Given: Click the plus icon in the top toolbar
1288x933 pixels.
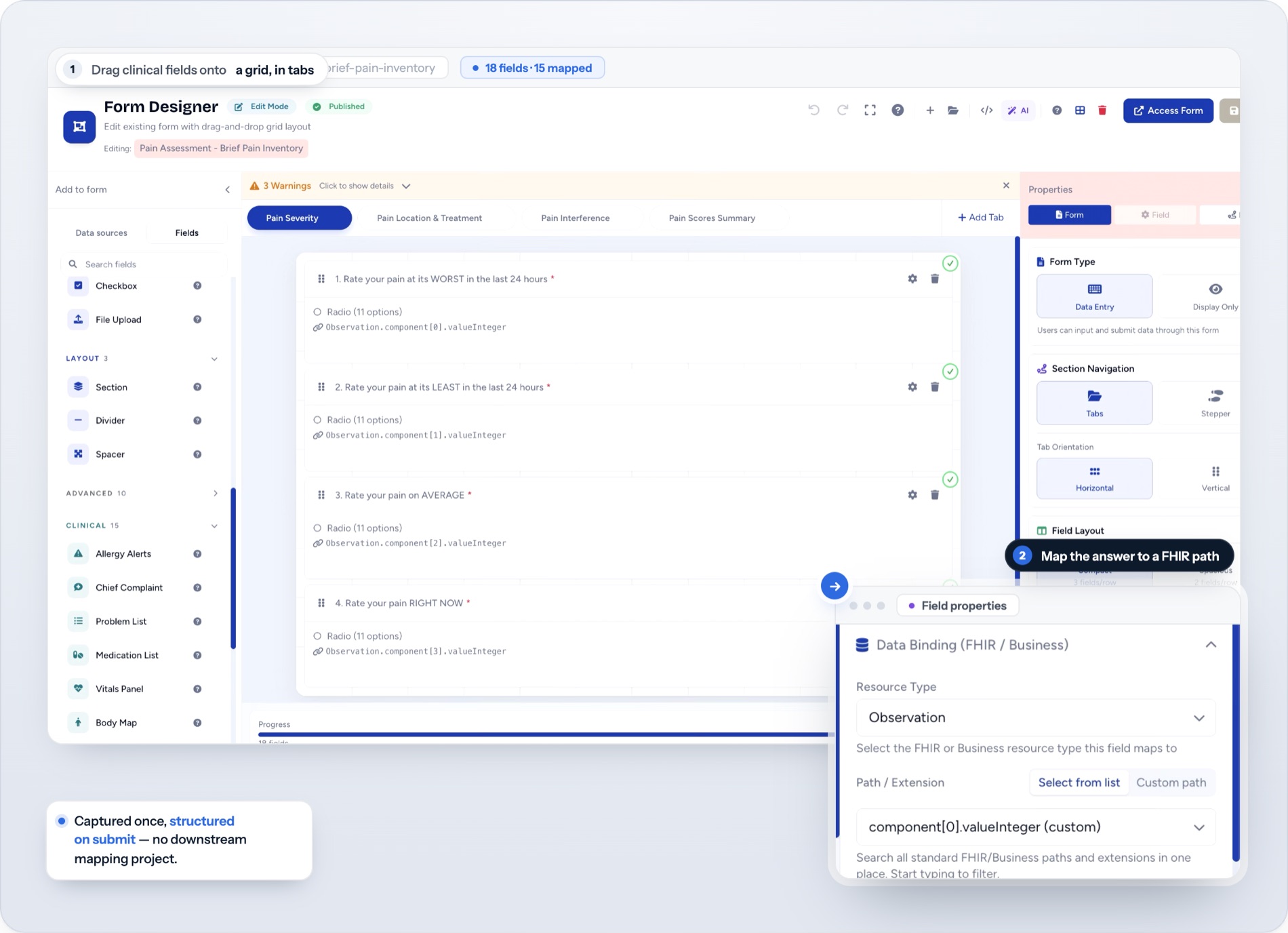Looking at the screenshot, I should (930, 110).
